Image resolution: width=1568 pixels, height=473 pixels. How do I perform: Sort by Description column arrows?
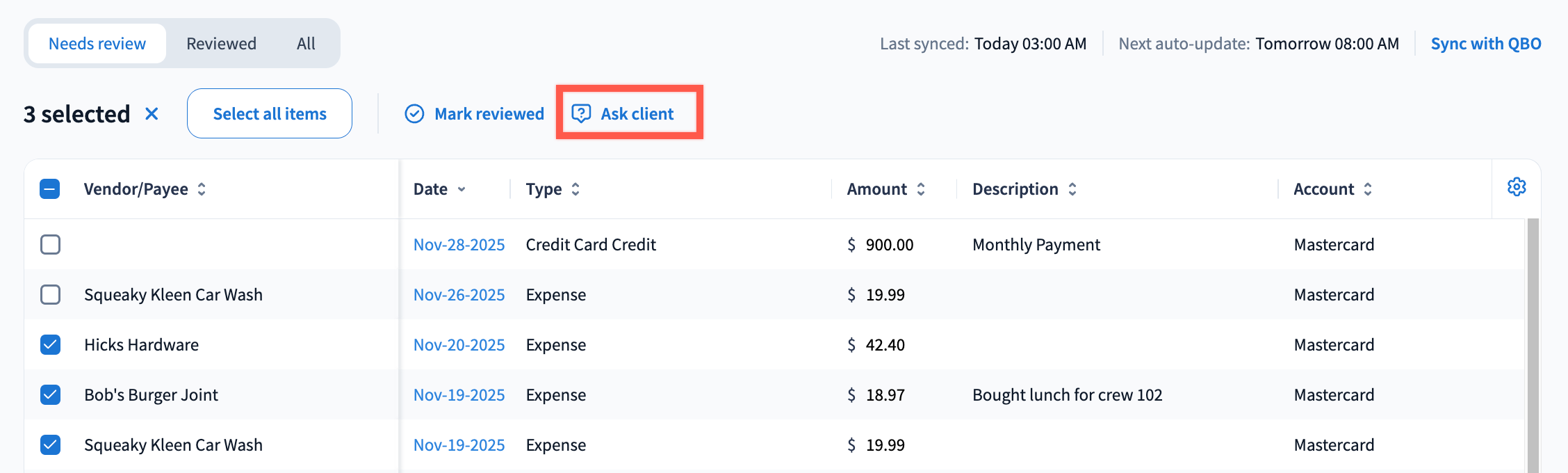point(1072,189)
